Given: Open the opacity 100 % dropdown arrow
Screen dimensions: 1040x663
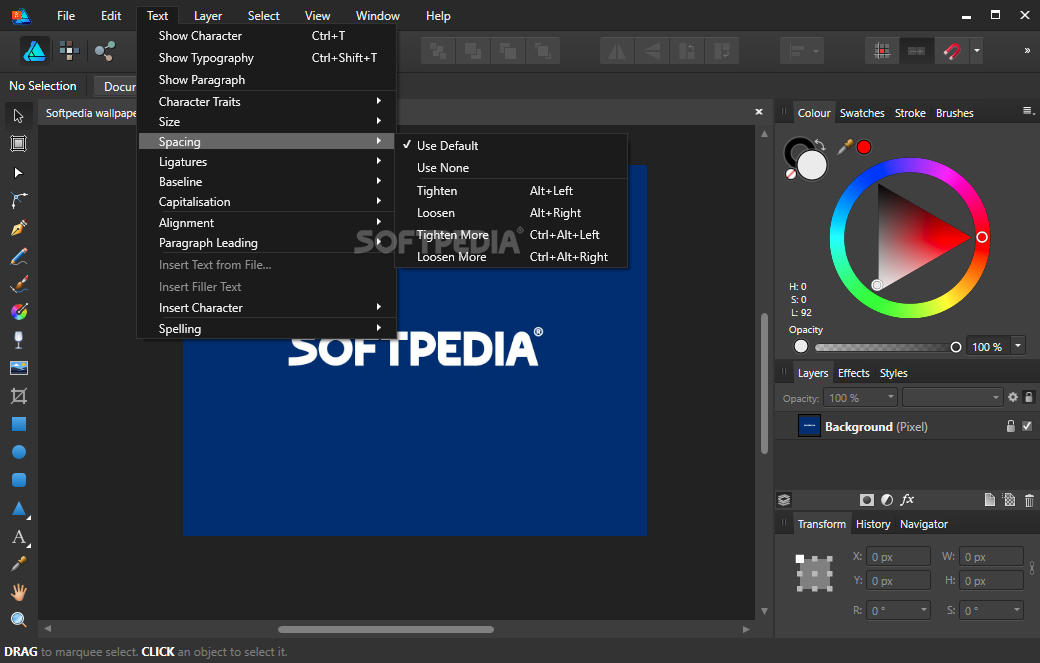Looking at the screenshot, I should pyautogui.click(x=1017, y=346).
